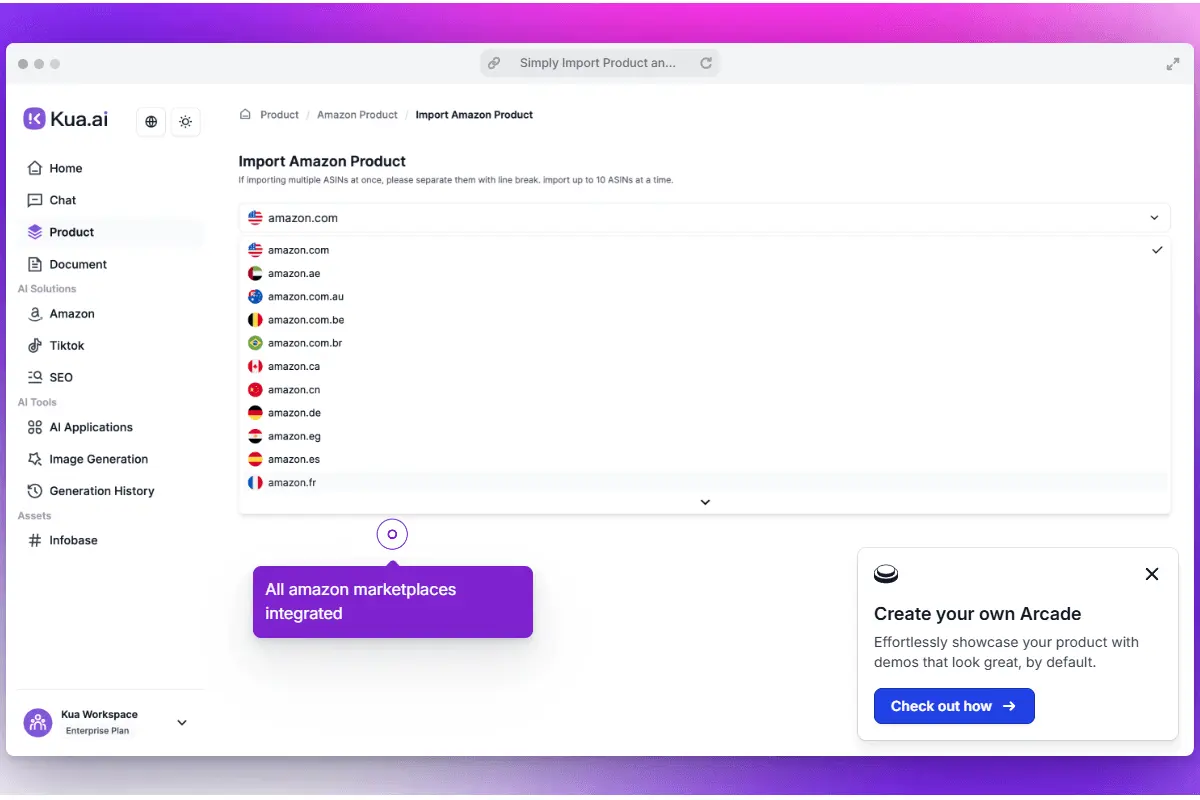The image size is (1200, 800).
Task: Select amazon.ca marketplace
Action: (704, 366)
